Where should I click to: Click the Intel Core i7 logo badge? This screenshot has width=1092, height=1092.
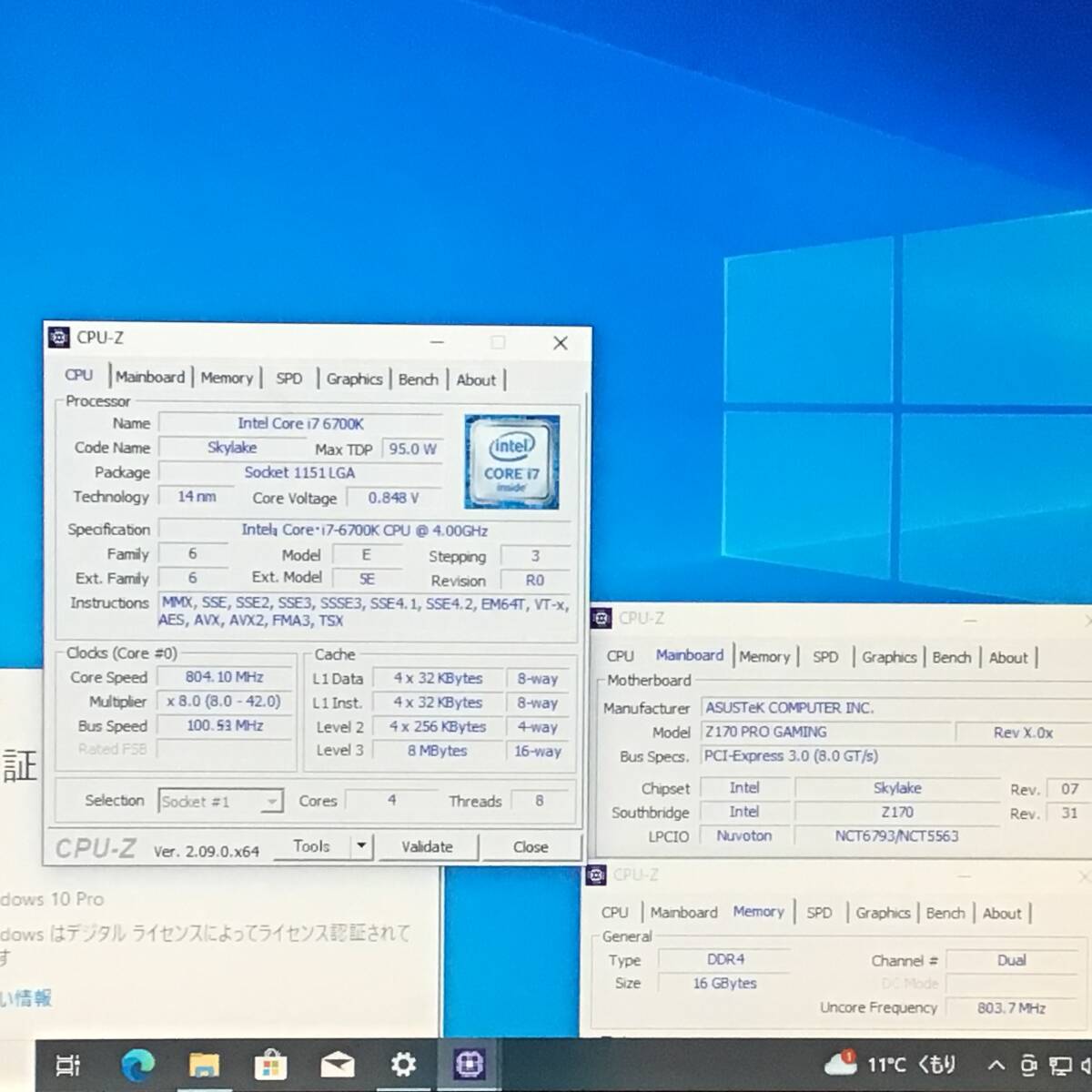pyautogui.click(x=511, y=462)
